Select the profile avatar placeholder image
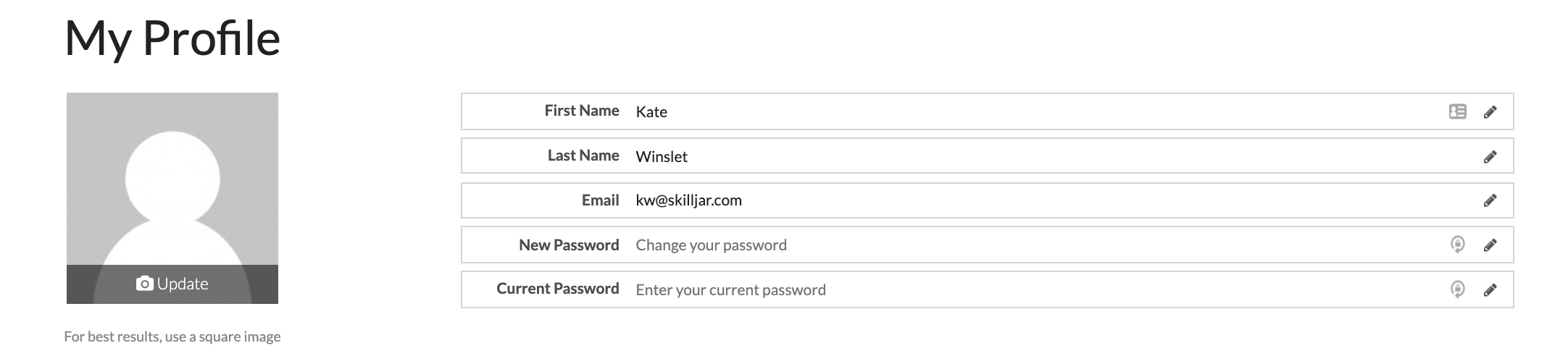 [172, 181]
